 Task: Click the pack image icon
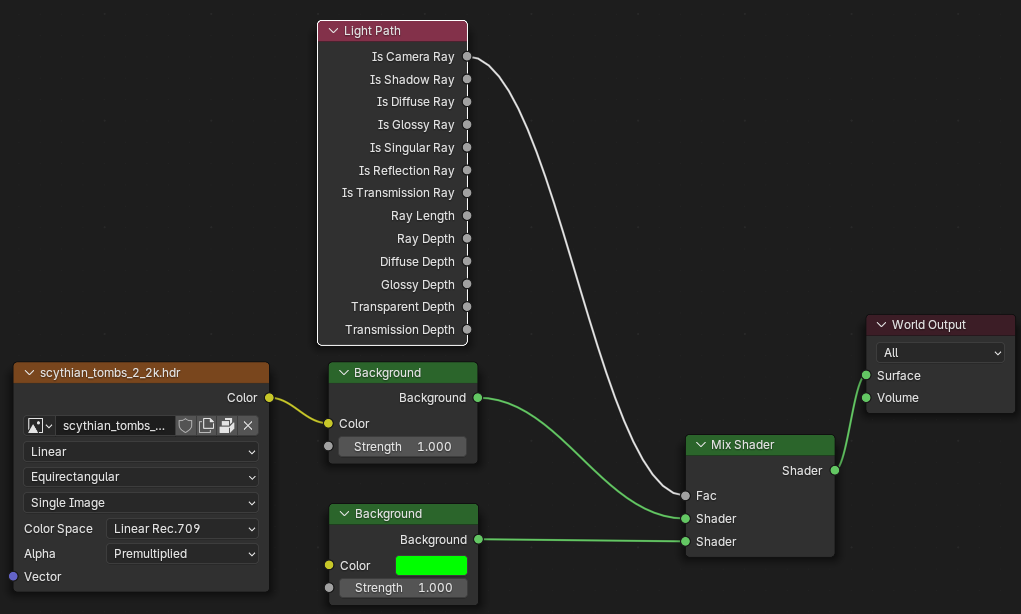pos(227,426)
